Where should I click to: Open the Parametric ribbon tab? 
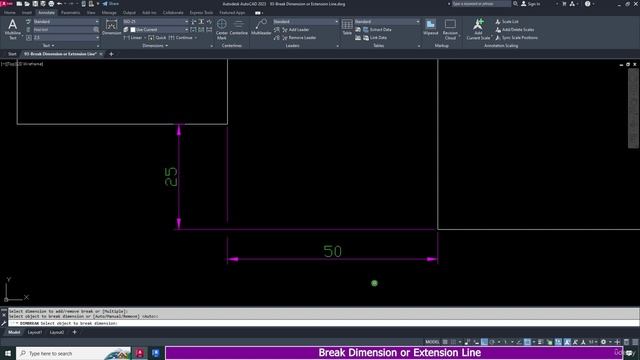70,13
